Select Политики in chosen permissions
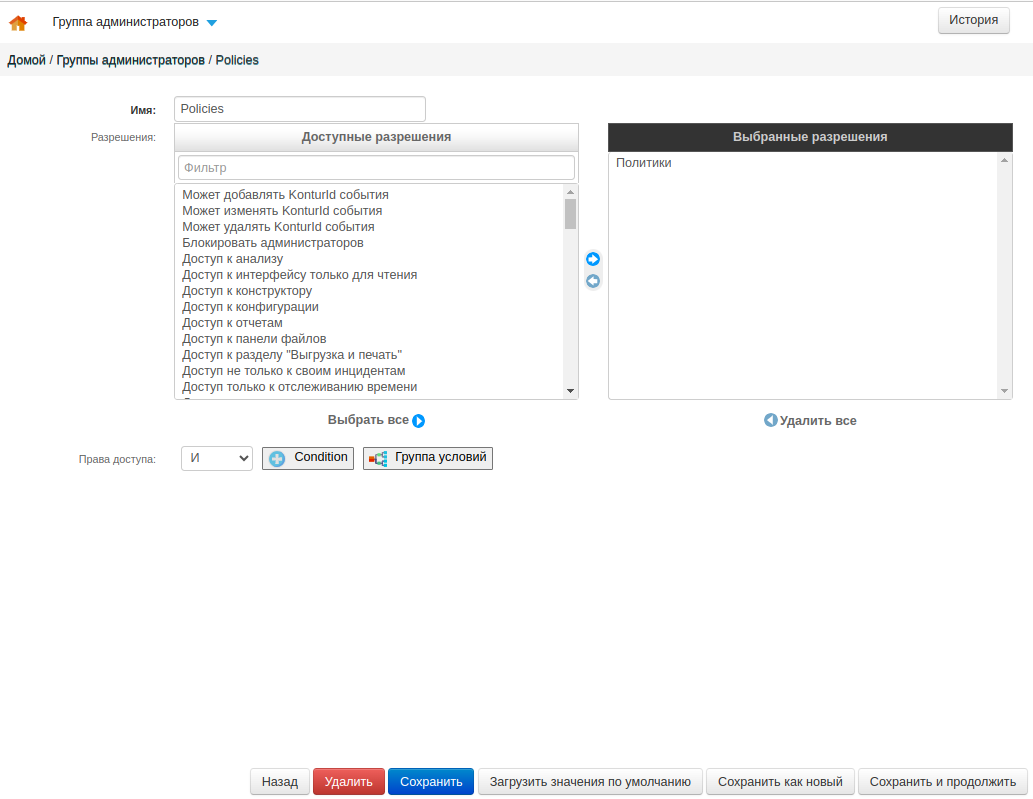This screenshot has width=1033, height=799. (643, 163)
